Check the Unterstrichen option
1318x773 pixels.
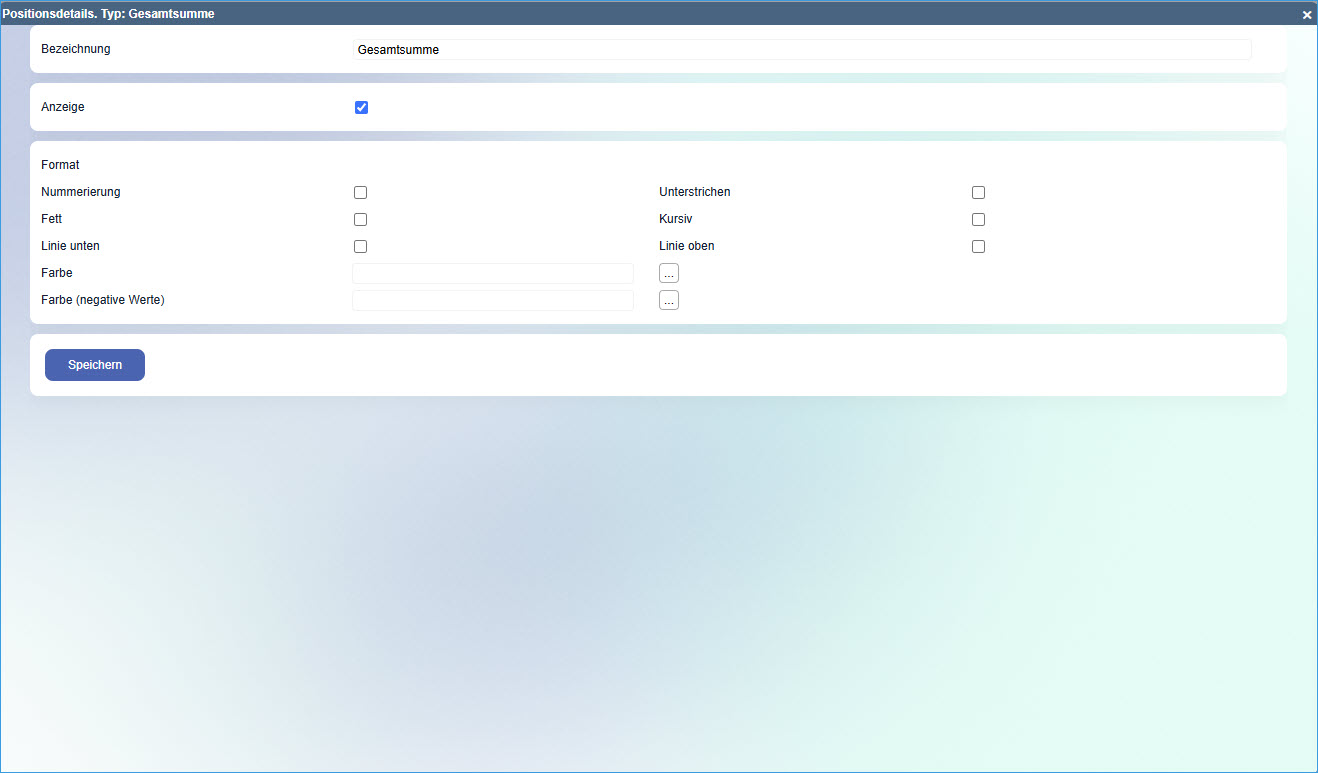pos(979,192)
